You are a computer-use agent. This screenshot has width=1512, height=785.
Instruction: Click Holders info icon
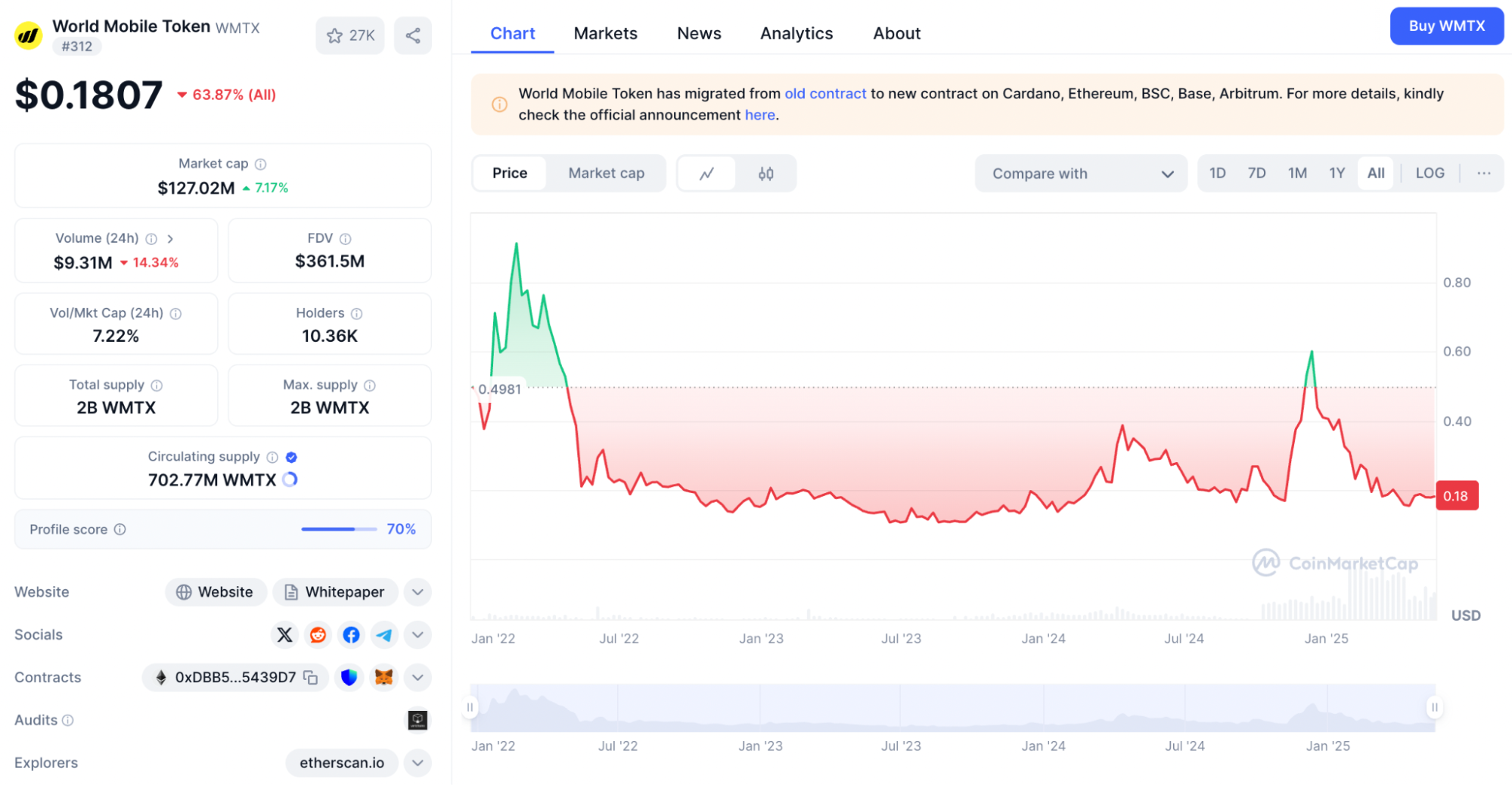(357, 314)
